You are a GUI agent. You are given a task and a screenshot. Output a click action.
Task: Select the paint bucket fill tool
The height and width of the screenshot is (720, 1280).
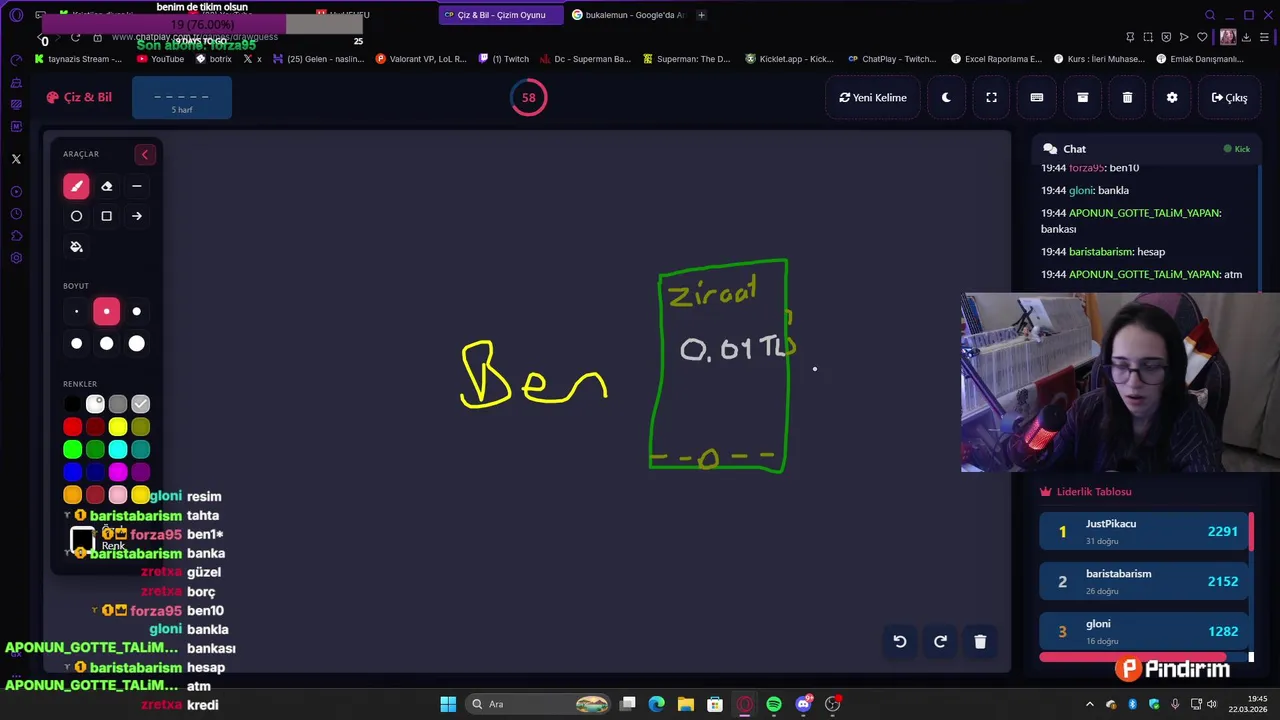pyautogui.click(x=76, y=247)
